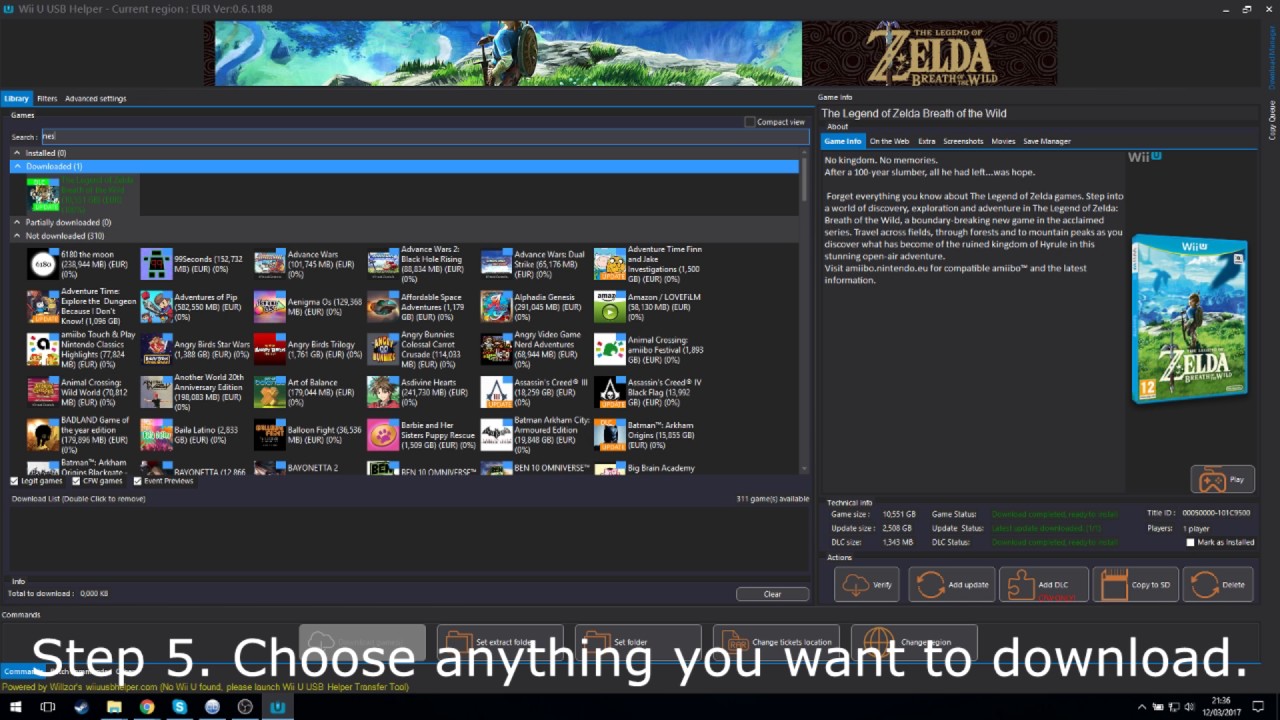Open the Screenshots tab
Viewport: 1280px width, 720px height.
[963, 141]
